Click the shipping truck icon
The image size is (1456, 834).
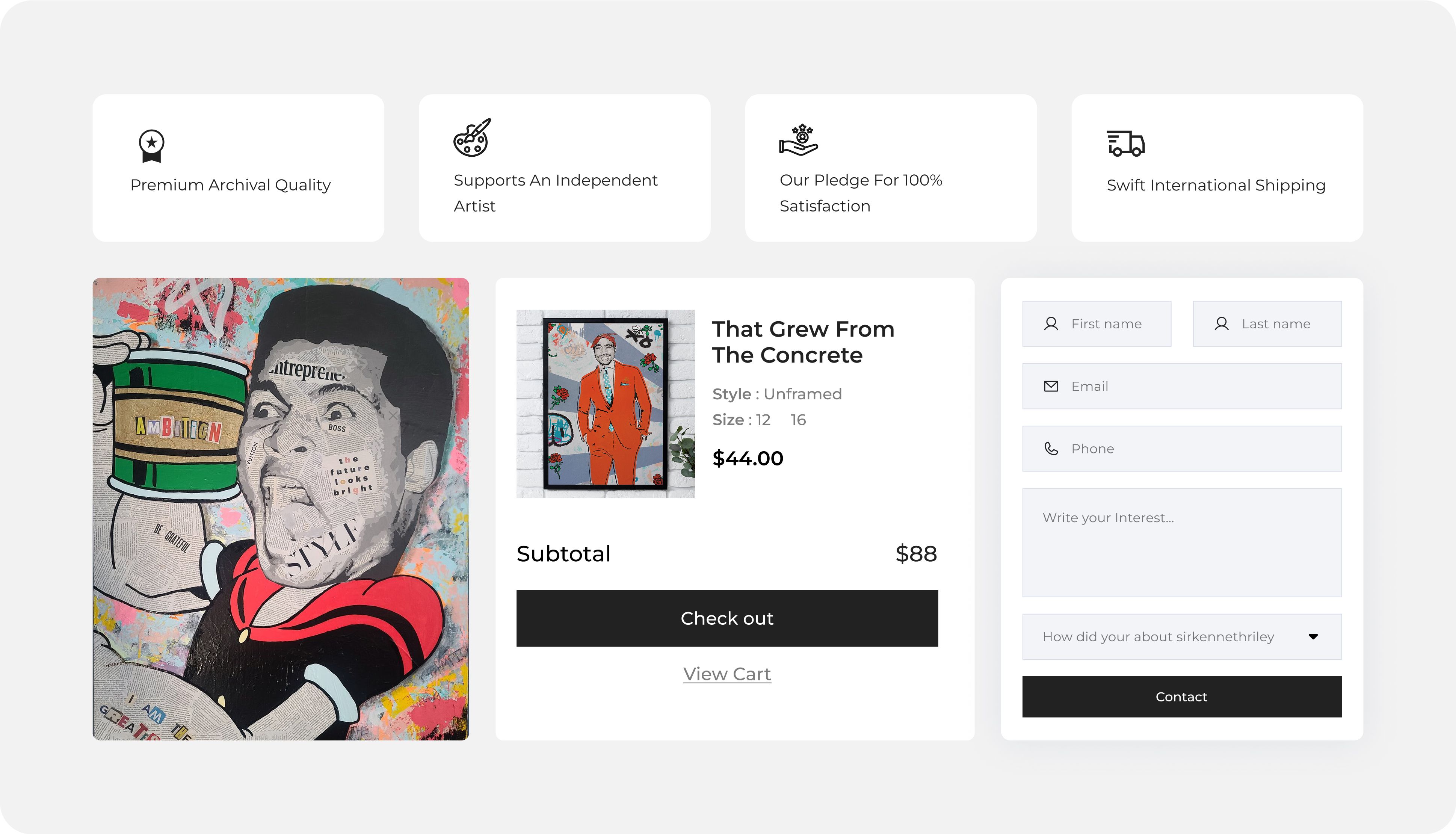click(1125, 143)
